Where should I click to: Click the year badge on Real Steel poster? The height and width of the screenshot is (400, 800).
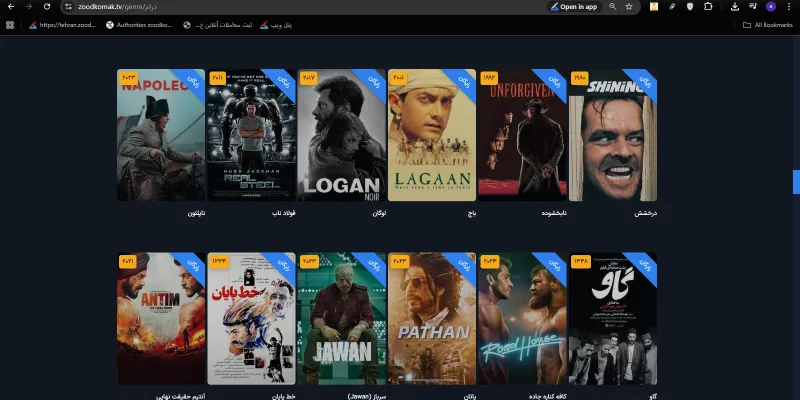coord(219,78)
